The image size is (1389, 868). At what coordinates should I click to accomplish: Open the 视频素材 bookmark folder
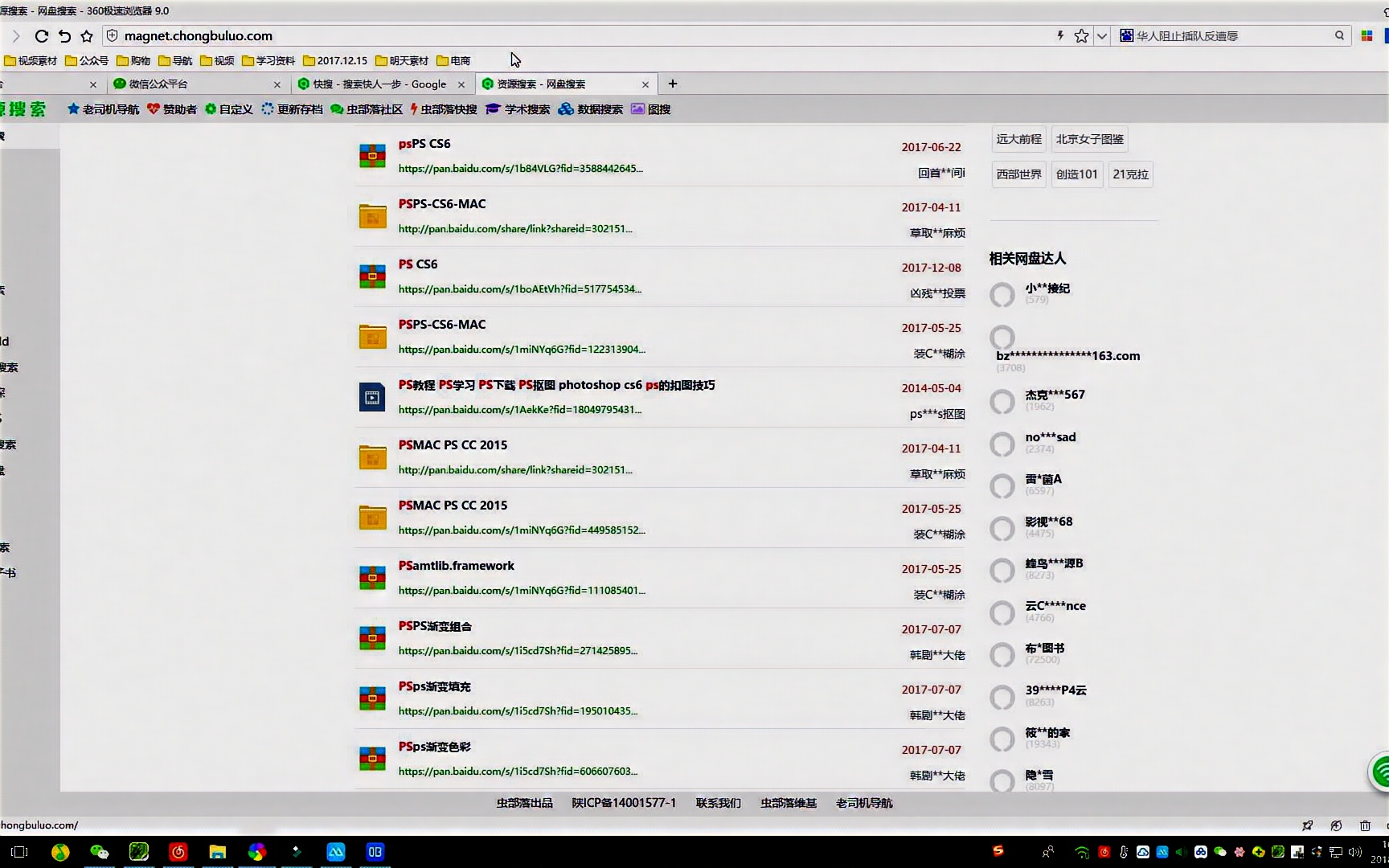(31, 60)
